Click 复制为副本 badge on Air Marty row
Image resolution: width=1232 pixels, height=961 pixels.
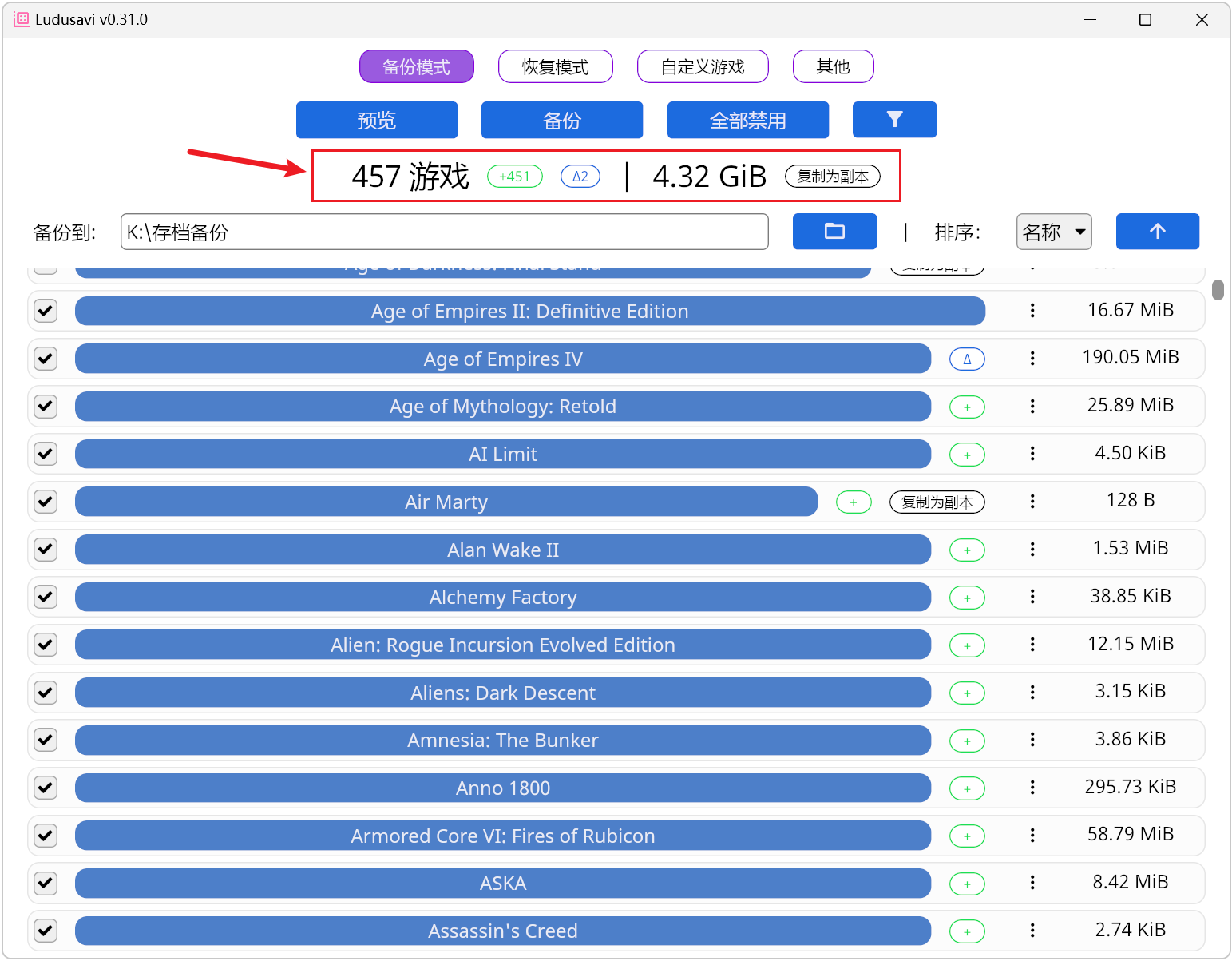pos(937,502)
